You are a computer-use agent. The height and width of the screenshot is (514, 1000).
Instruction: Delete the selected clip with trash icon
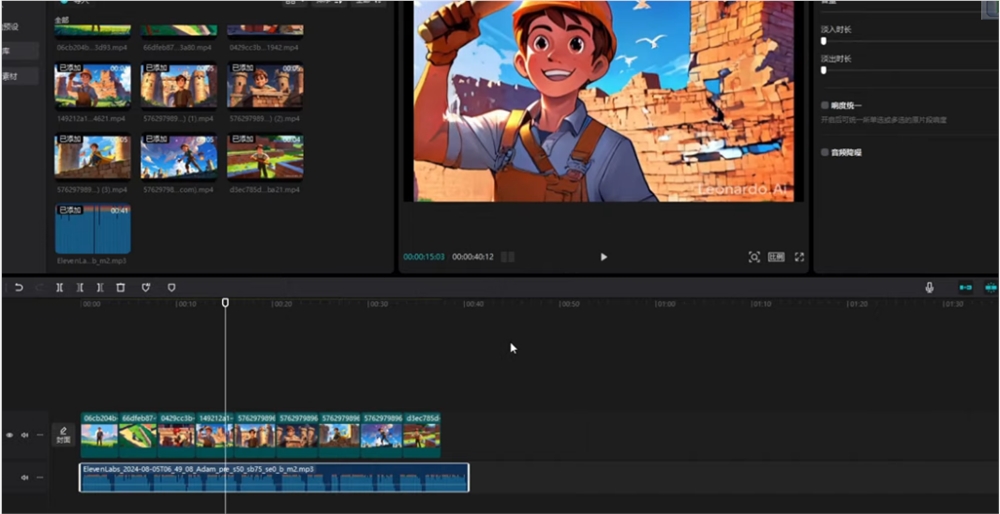tap(121, 288)
